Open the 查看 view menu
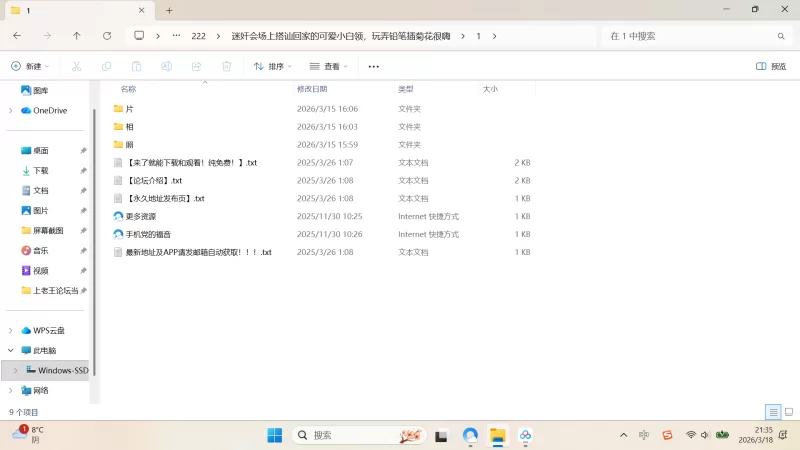 (329, 66)
